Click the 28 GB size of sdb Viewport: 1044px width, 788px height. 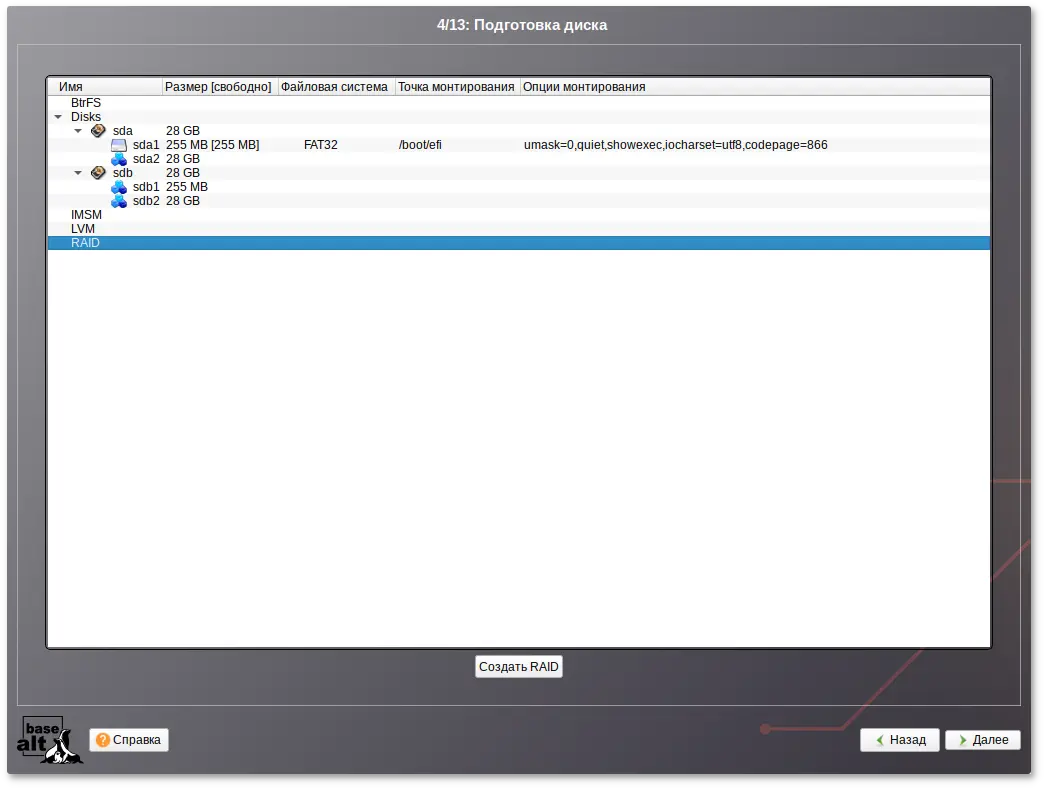pyautogui.click(x=182, y=173)
